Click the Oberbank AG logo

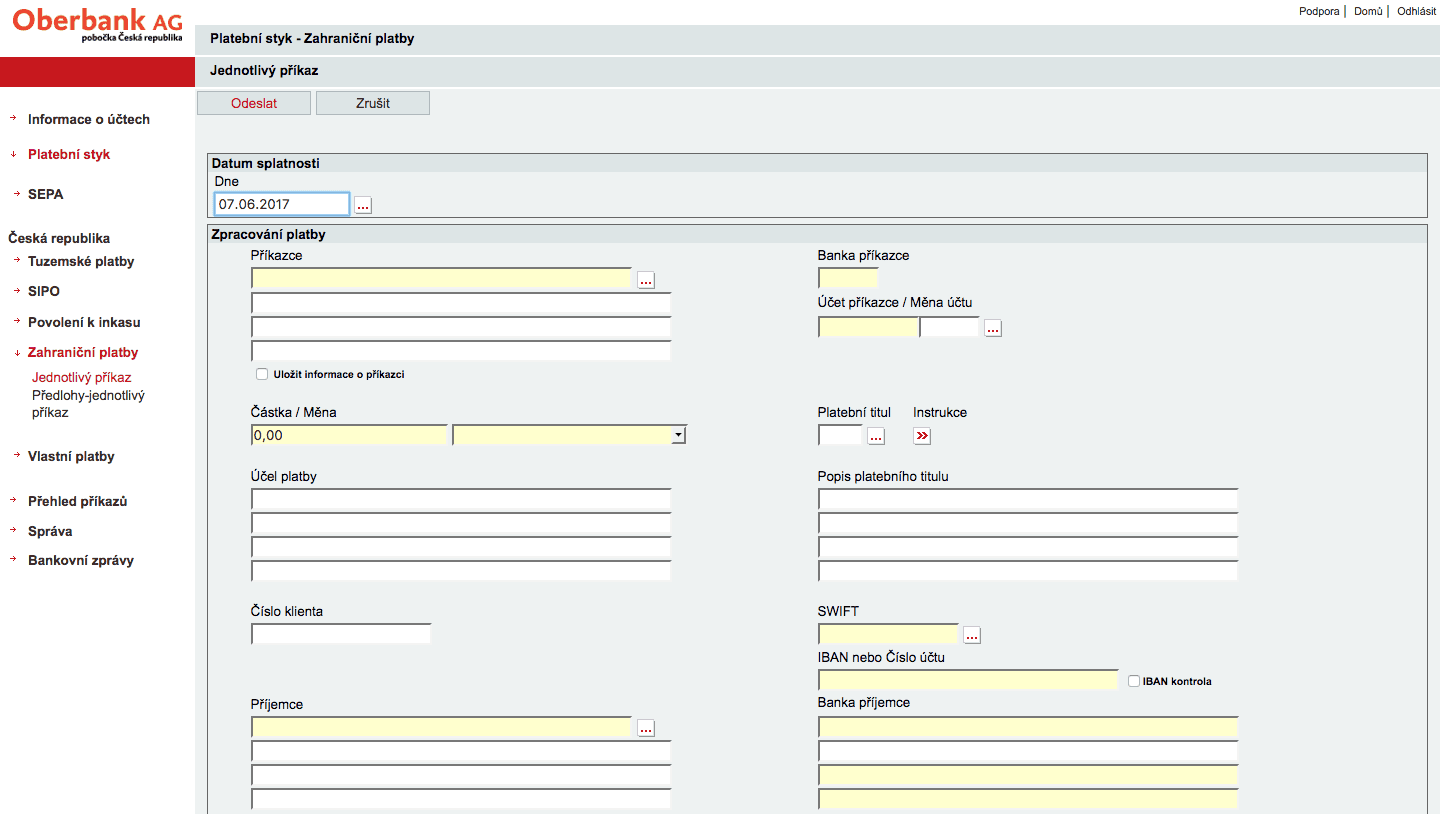(97, 25)
